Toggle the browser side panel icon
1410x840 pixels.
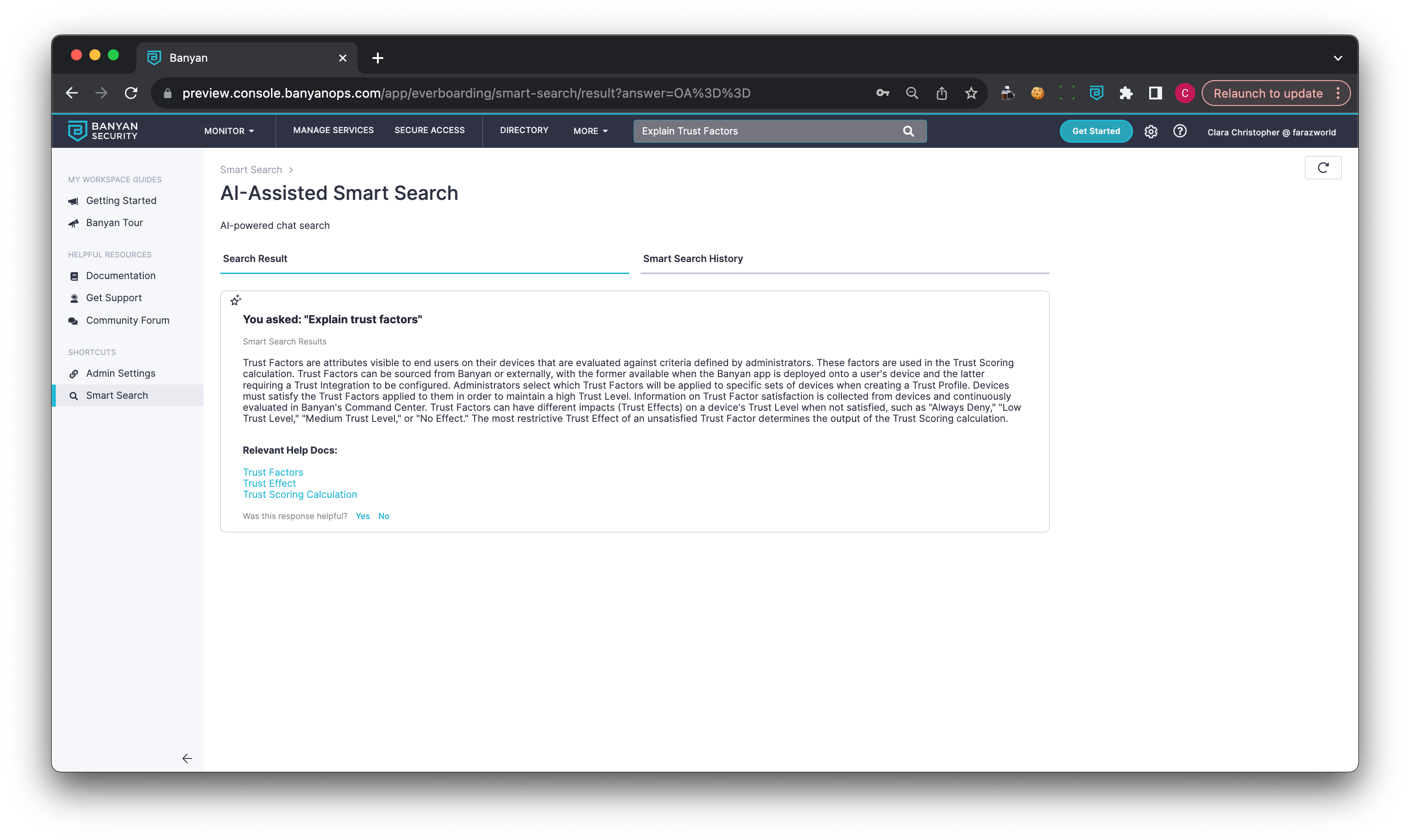1155,93
